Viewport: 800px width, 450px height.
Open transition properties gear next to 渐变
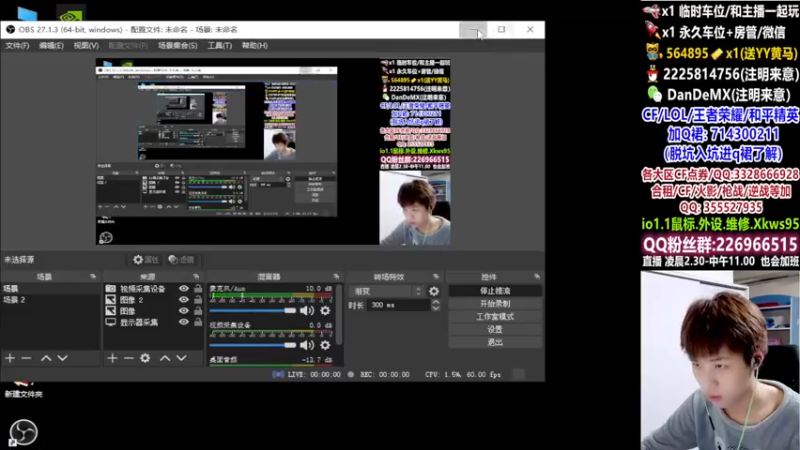click(x=434, y=291)
